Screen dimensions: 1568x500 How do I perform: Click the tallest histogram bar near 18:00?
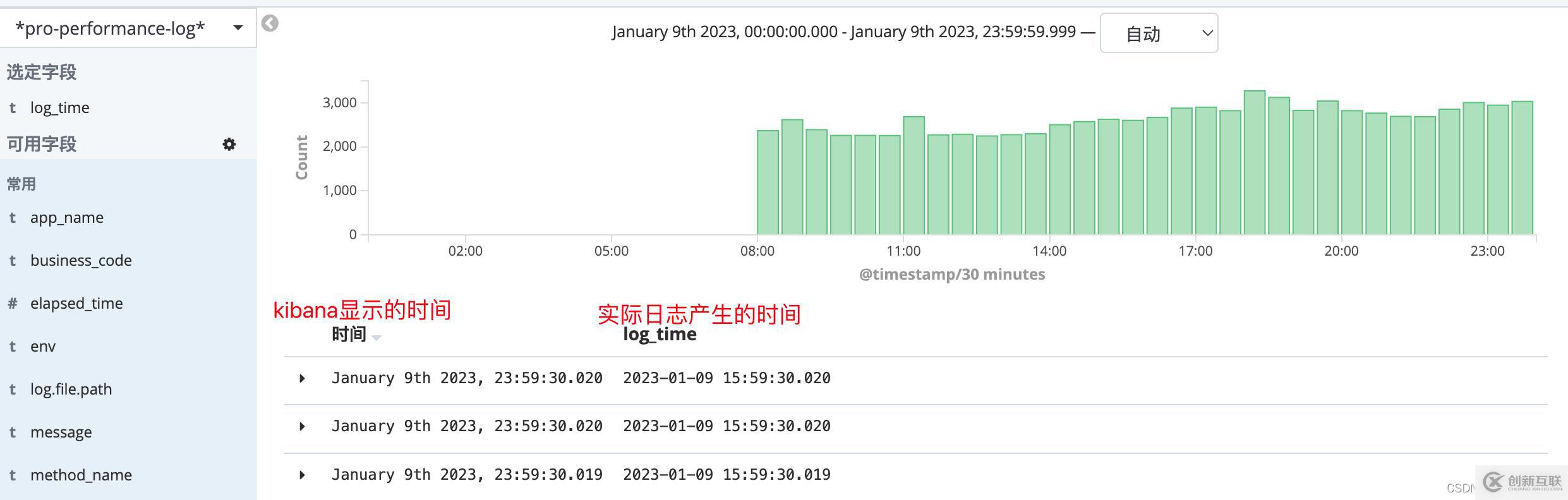coord(1254,163)
